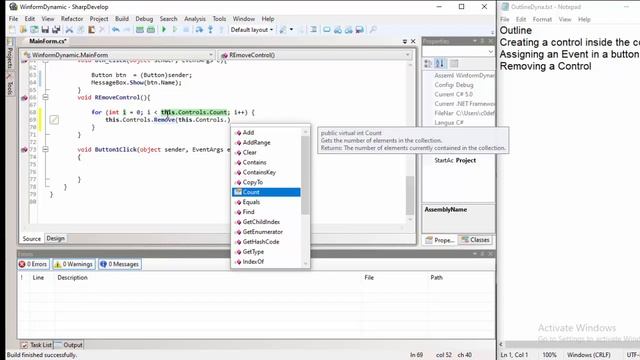Click the Undo arrow icon
The image size is (640, 360).
coord(116,29)
